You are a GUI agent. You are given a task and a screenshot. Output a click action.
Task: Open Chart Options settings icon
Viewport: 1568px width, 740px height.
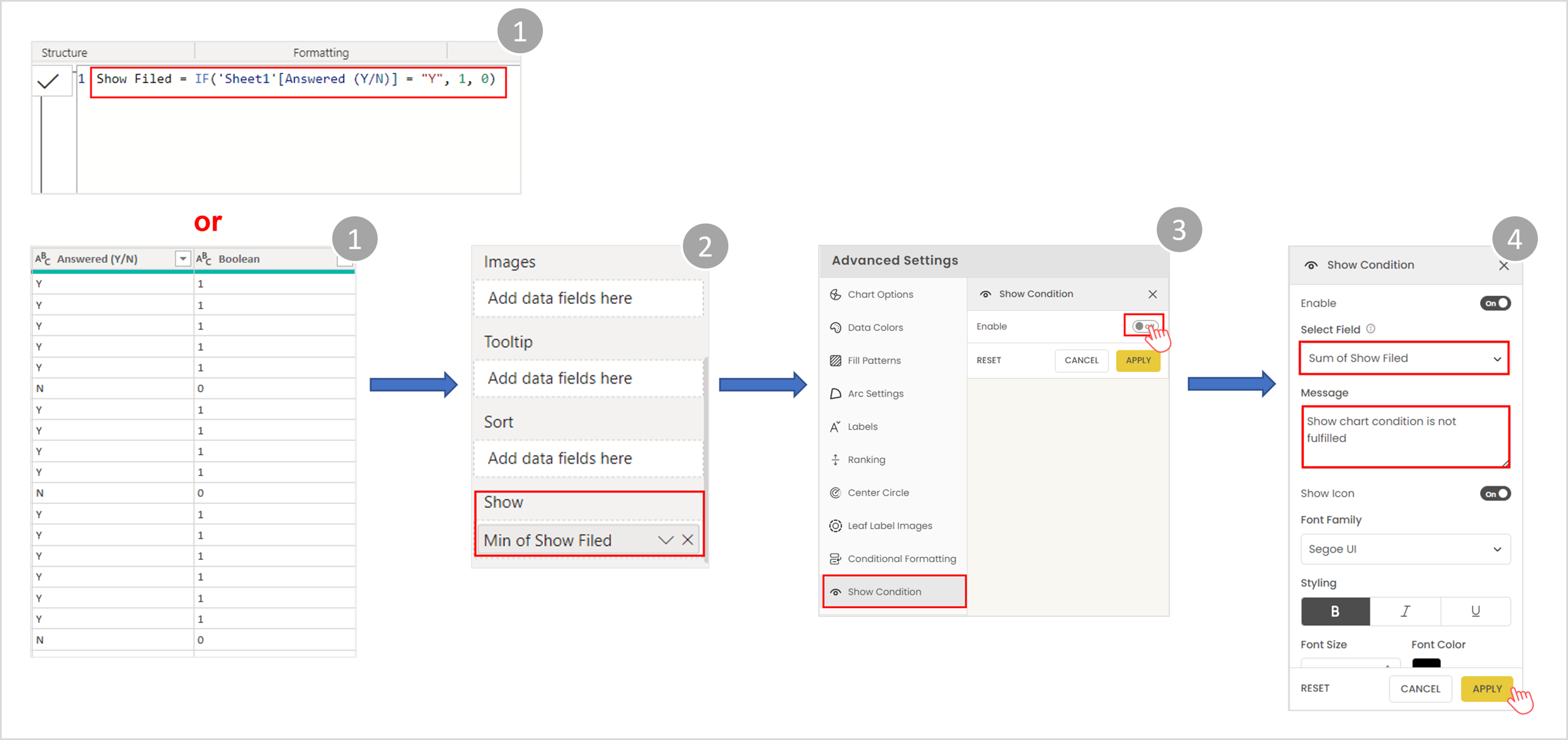(836, 295)
